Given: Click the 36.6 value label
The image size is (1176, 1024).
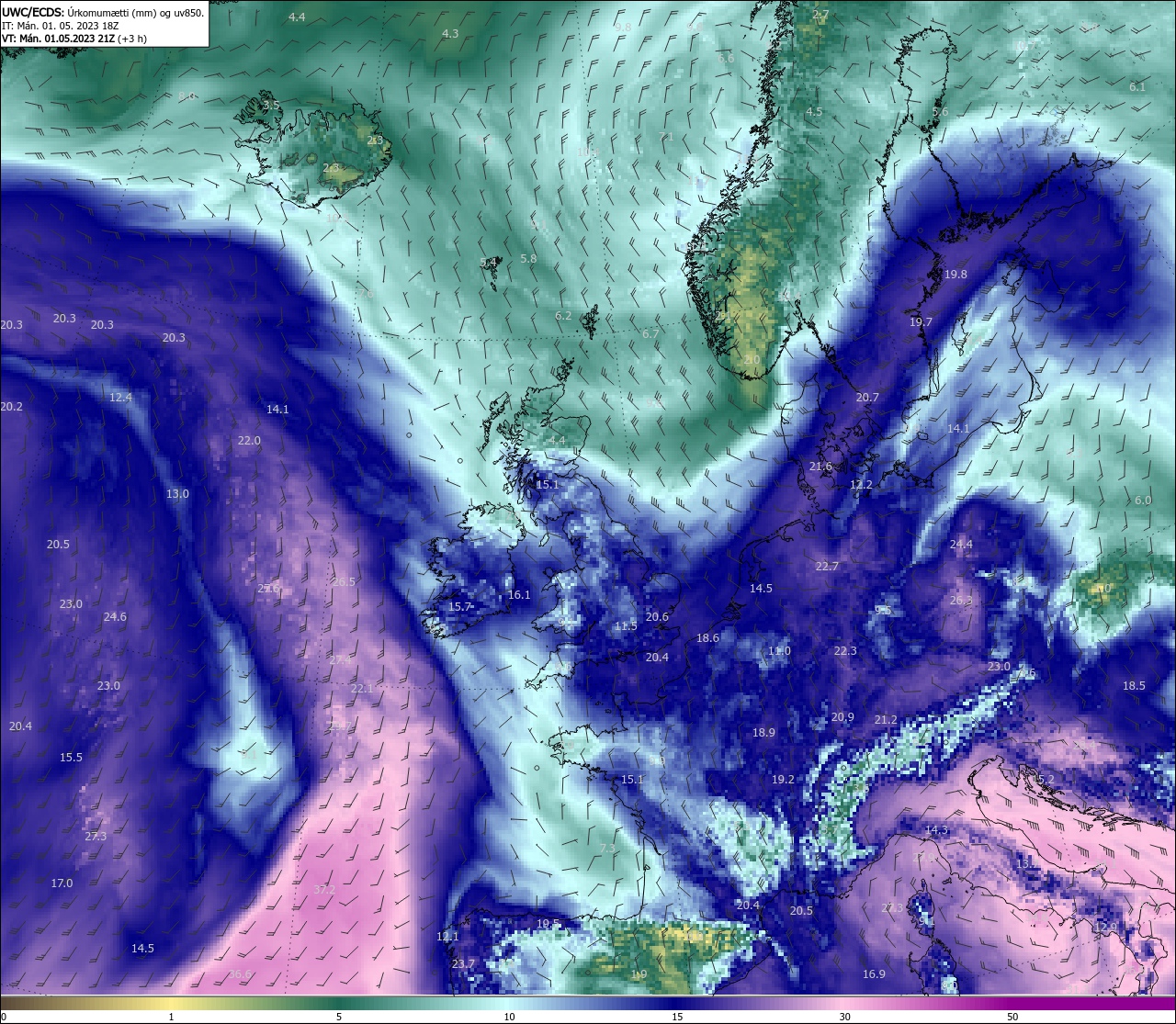Looking at the screenshot, I should [x=240, y=973].
